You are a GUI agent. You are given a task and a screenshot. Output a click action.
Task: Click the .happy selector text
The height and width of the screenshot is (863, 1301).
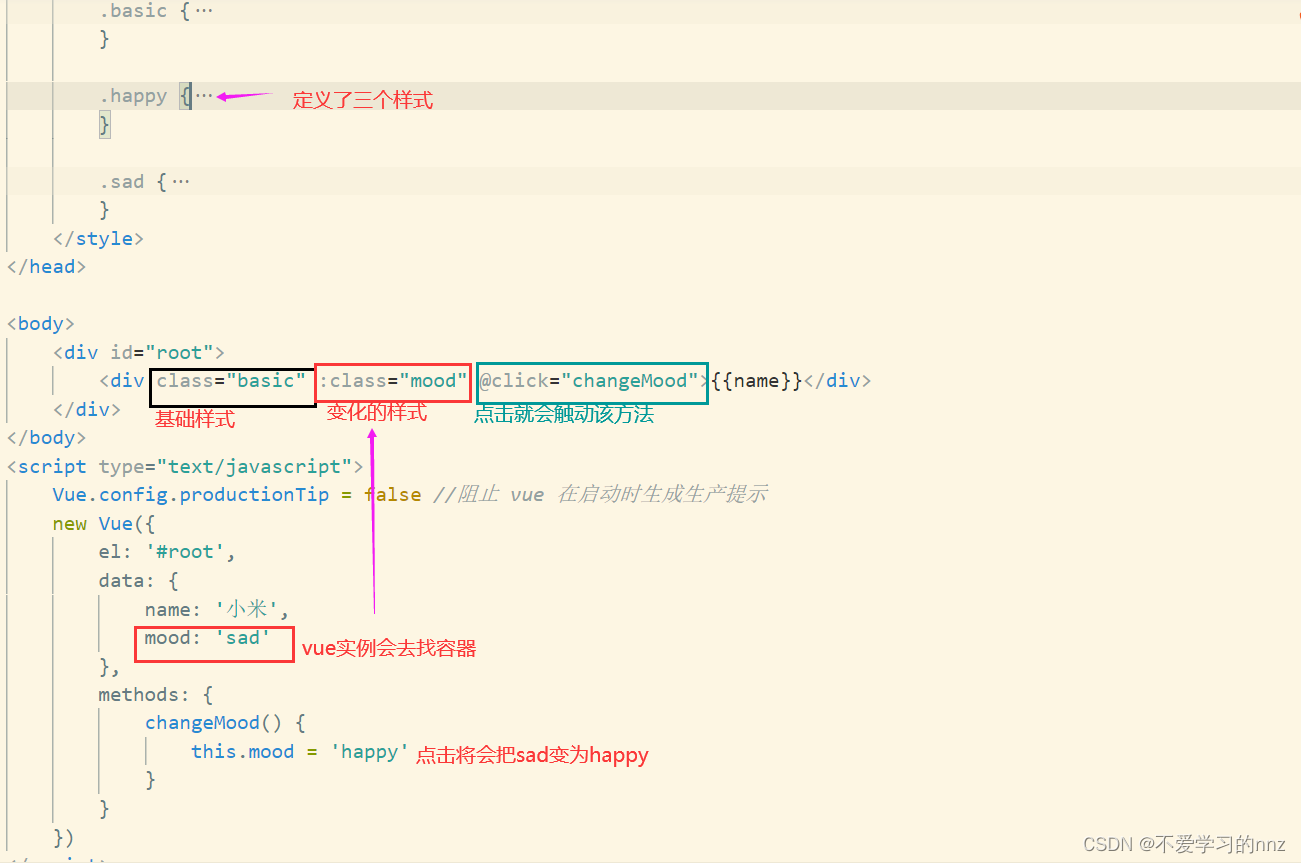coord(133,96)
